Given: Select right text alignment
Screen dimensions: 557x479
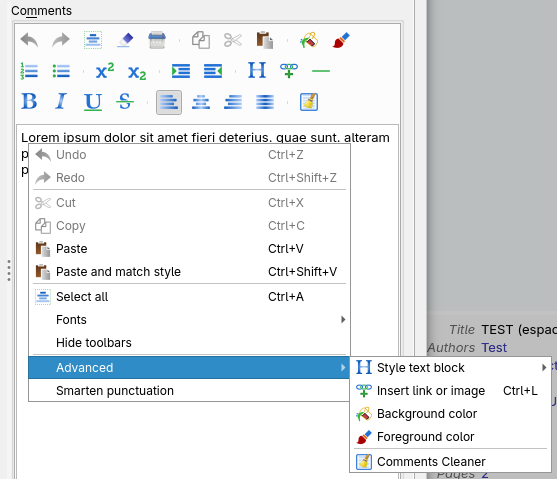Looking at the screenshot, I should [233, 102].
